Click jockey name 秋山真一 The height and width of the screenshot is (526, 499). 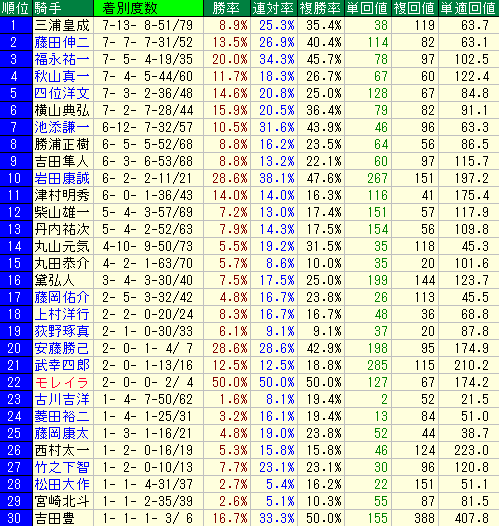(x=62, y=76)
